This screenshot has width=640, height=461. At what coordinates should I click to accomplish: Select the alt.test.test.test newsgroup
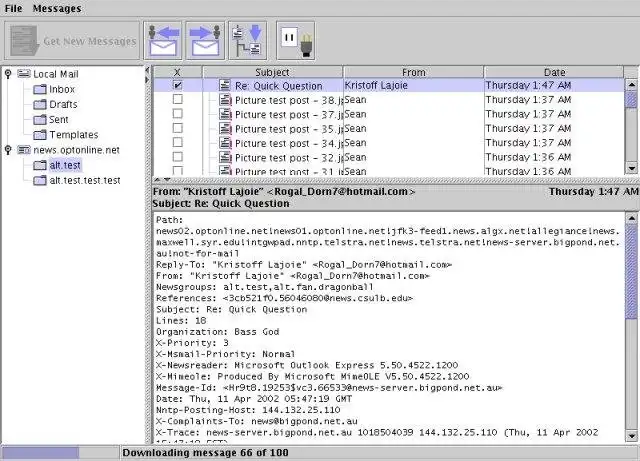pyautogui.click(x=85, y=180)
